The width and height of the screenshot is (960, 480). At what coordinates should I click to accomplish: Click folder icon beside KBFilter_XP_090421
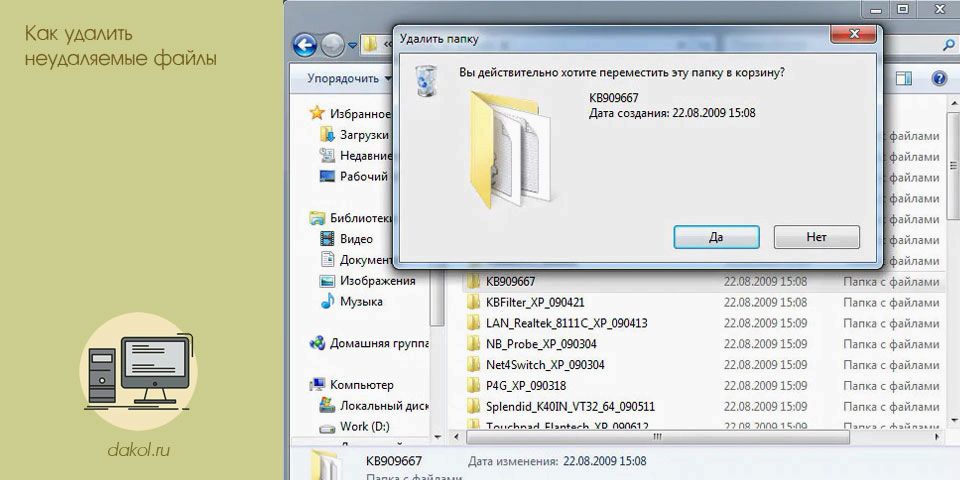point(473,302)
